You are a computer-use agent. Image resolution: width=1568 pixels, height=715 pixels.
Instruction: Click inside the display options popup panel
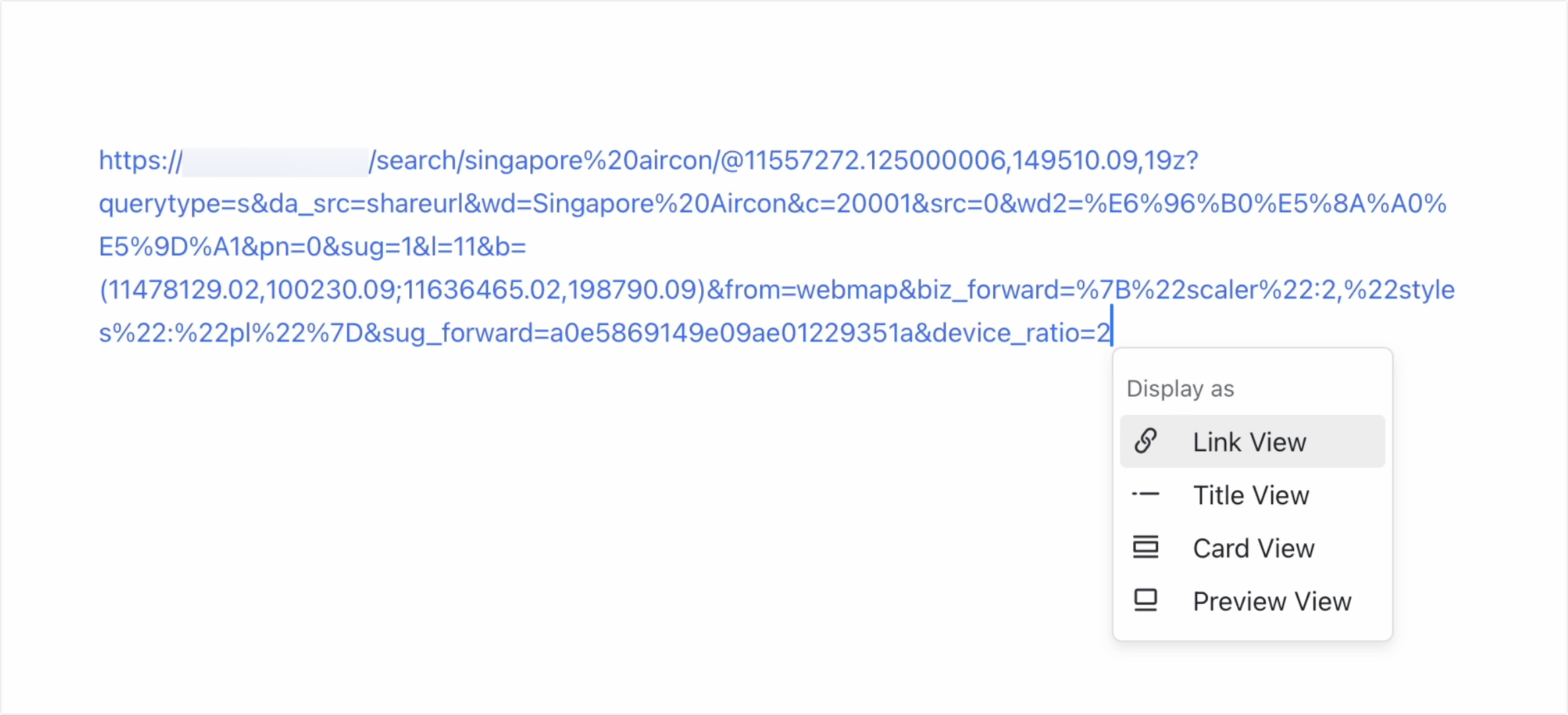(1252, 491)
